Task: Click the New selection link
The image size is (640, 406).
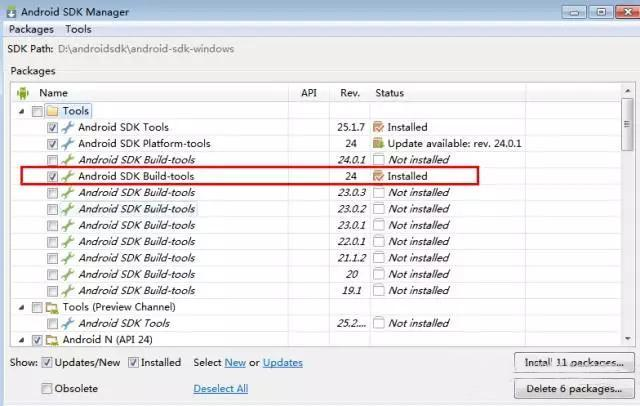Action: point(235,362)
